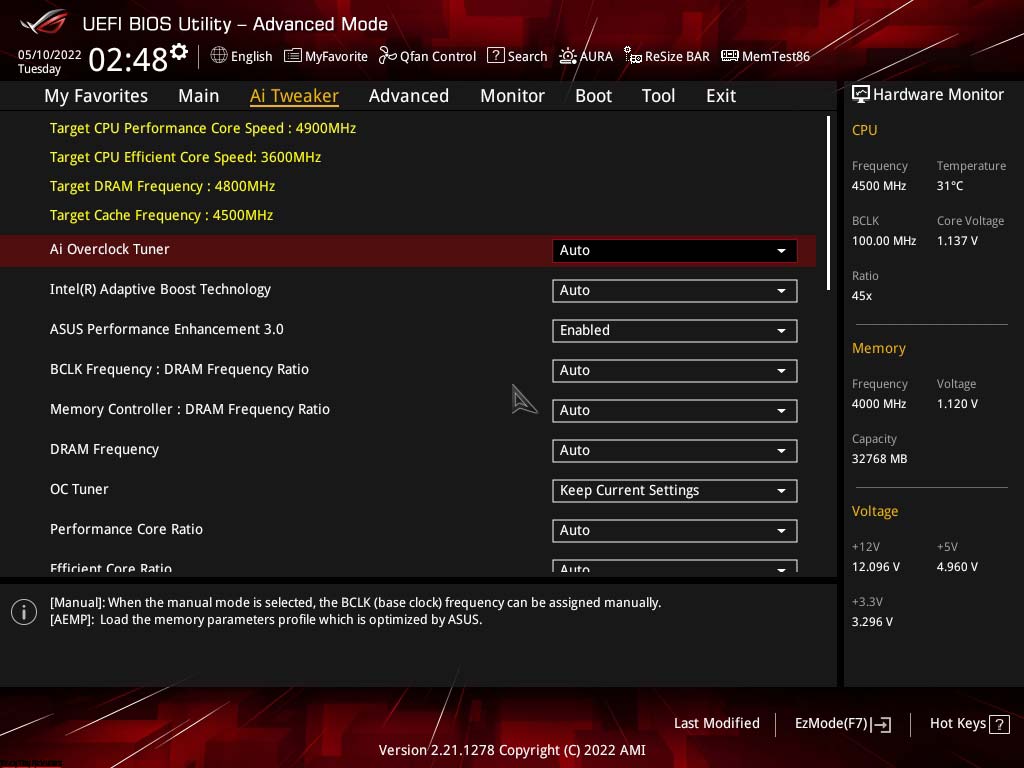Screen dimensions: 1024x768
Task: Click the +12V reading 12.096 V
Action: click(875, 567)
